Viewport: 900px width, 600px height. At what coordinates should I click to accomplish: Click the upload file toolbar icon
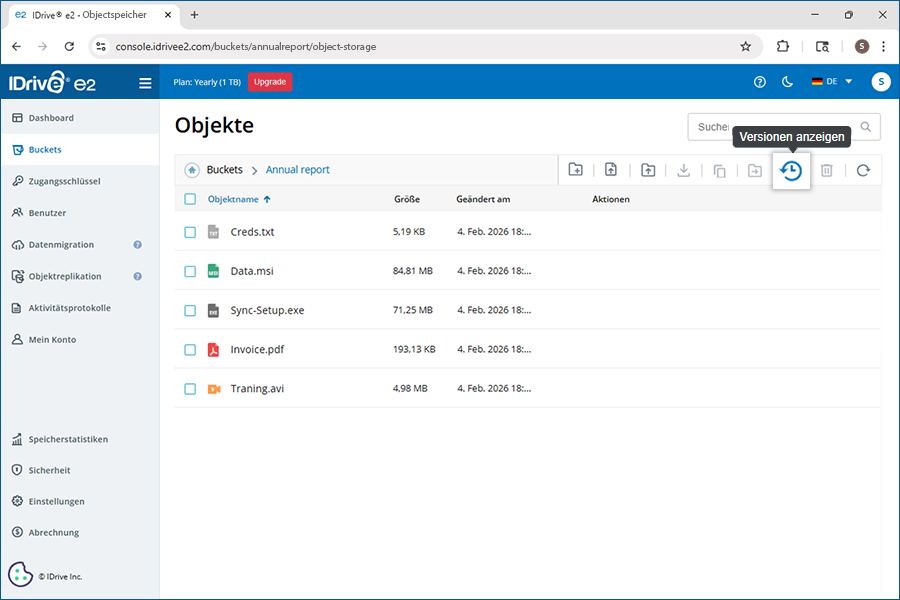611,170
